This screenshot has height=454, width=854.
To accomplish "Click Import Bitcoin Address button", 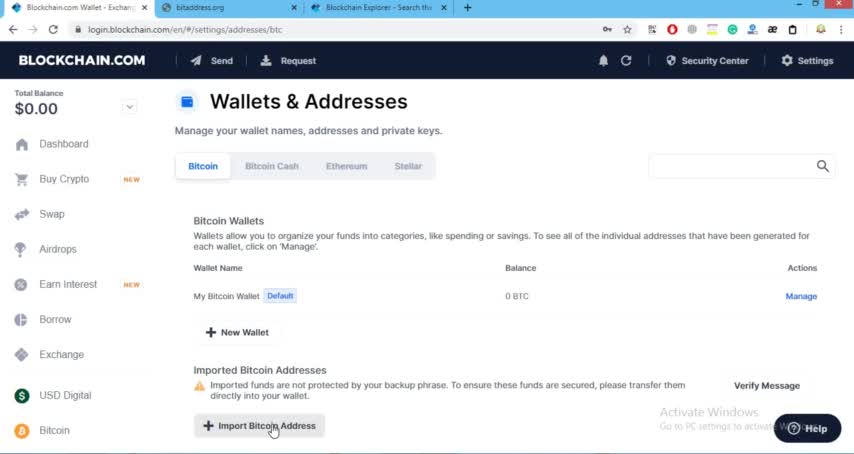I will pyautogui.click(x=259, y=426).
